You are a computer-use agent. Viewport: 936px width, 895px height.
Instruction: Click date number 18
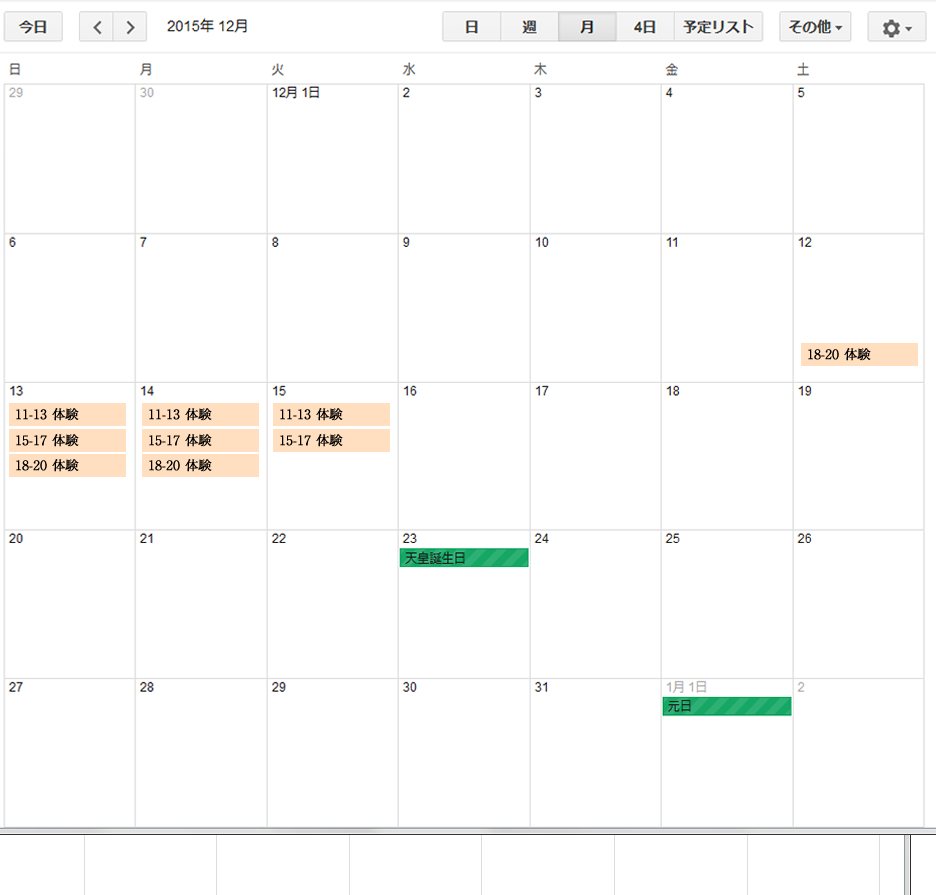tap(673, 391)
